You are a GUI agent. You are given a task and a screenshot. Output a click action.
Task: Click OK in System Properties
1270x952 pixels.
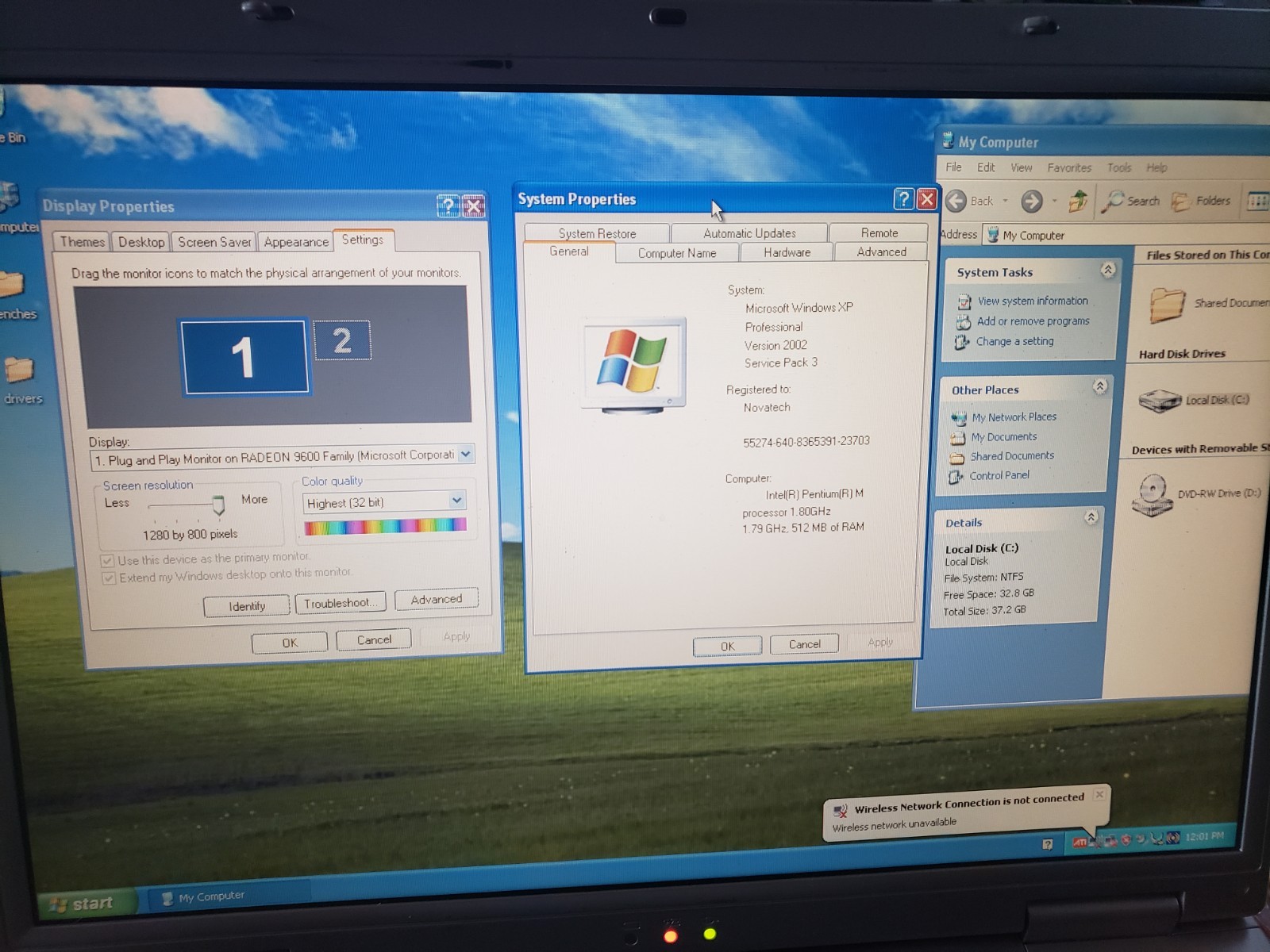(727, 646)
